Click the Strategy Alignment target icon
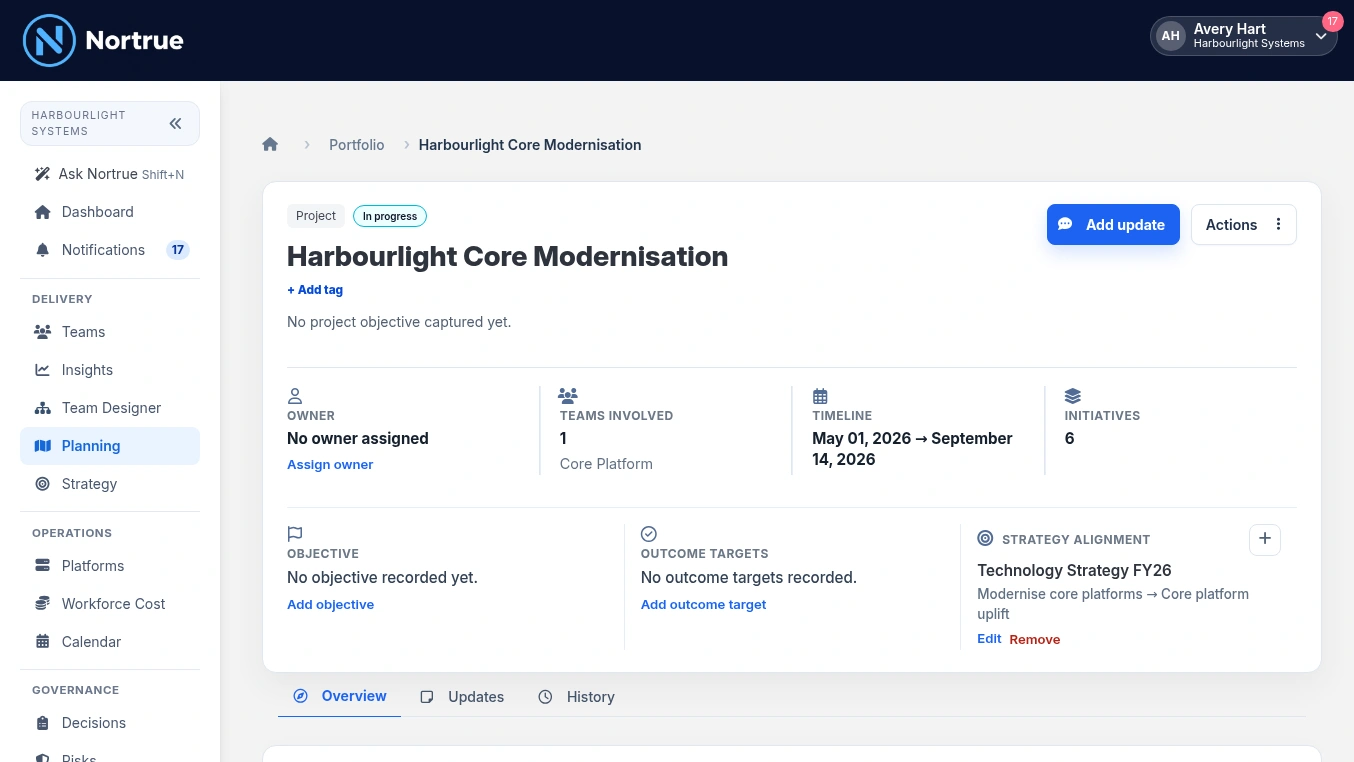The image size is (1354, 762). tap(985, 538)
